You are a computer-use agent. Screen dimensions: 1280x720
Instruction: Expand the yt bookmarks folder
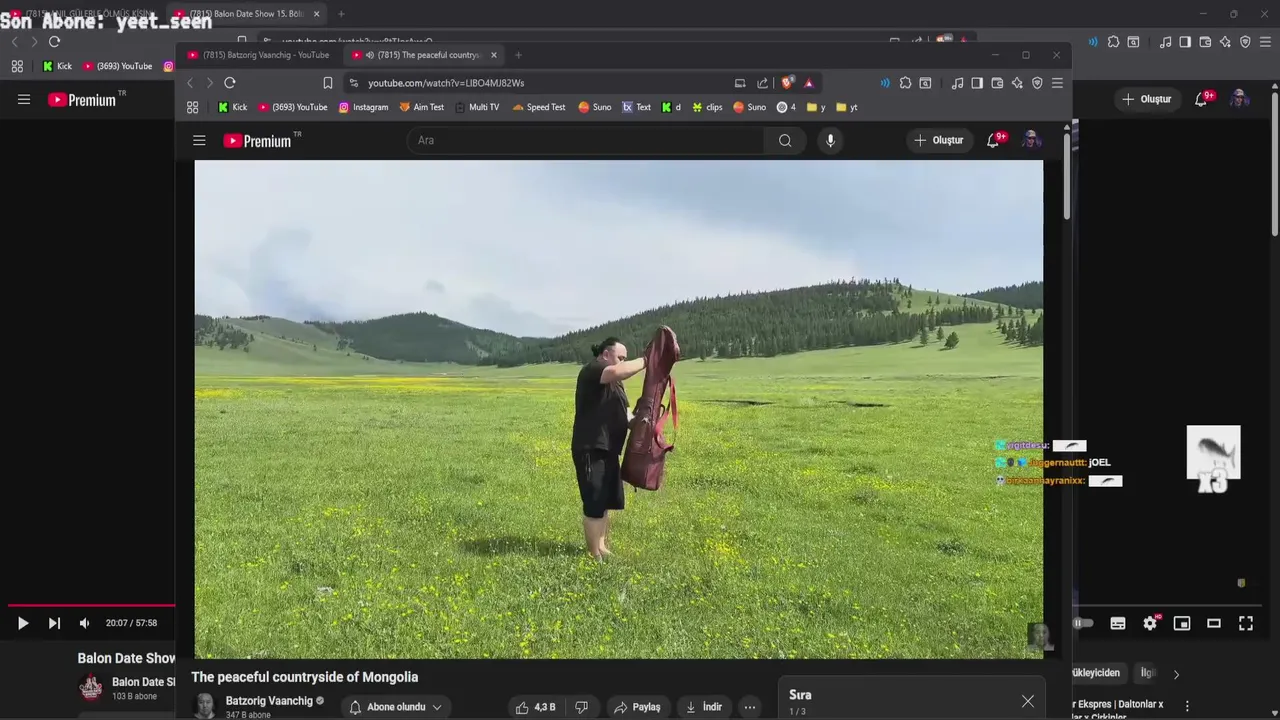click(x=847, y=107)
